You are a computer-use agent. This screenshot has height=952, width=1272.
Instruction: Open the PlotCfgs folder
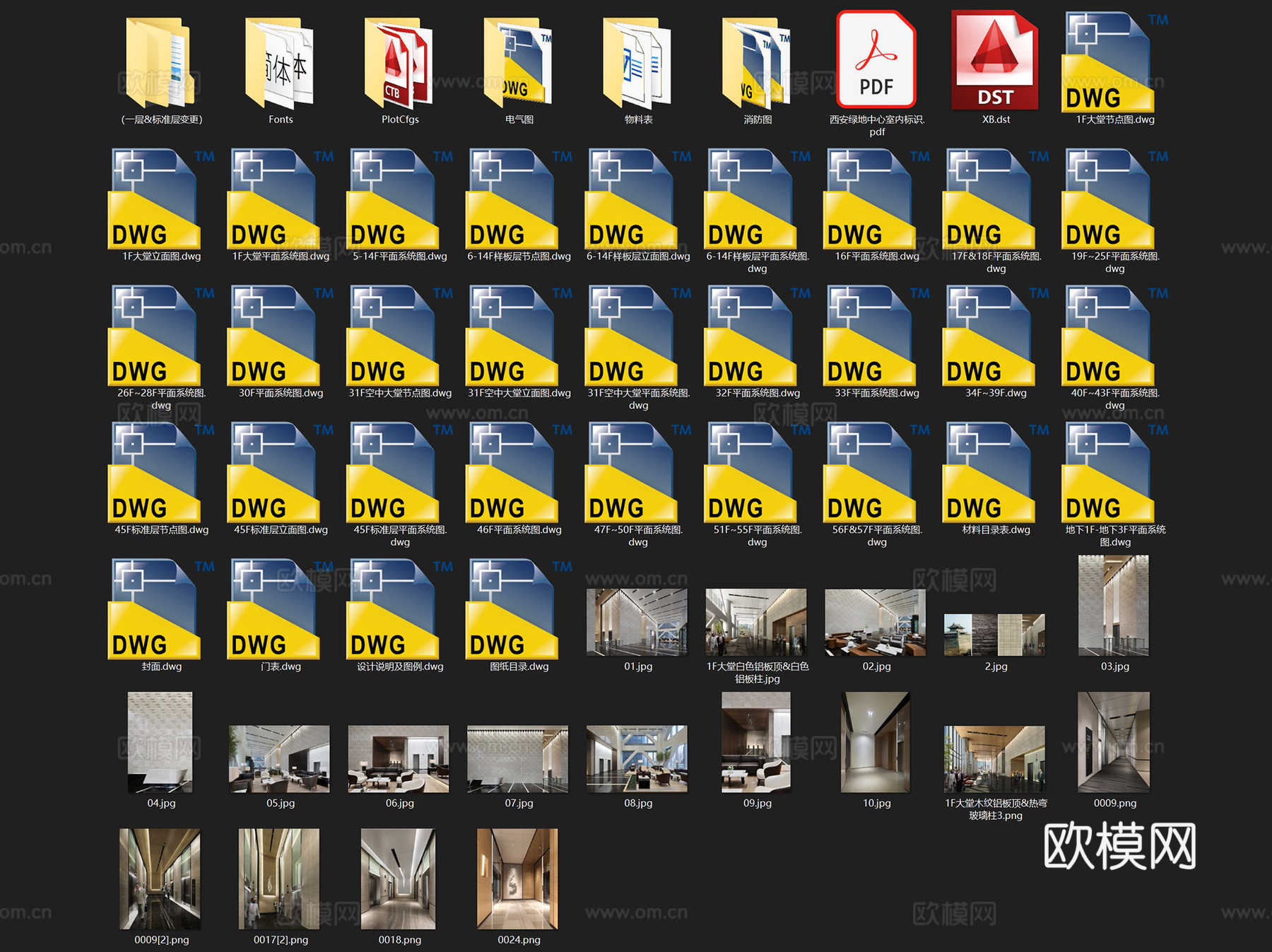(399, 63)
